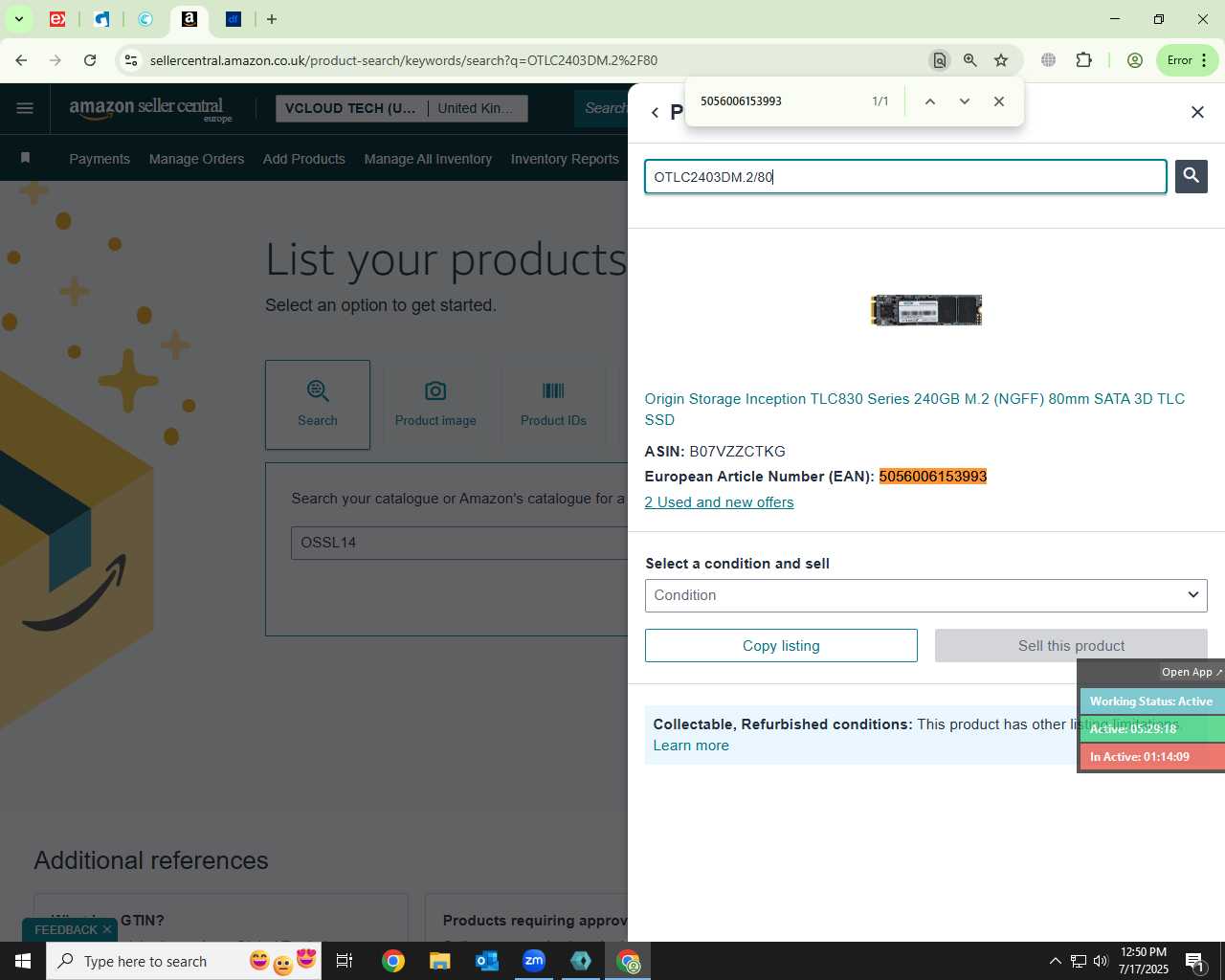Click the highlighted EAN number 5056006153993
This screenshot has width=1225, height=980.
click(933, 477)
